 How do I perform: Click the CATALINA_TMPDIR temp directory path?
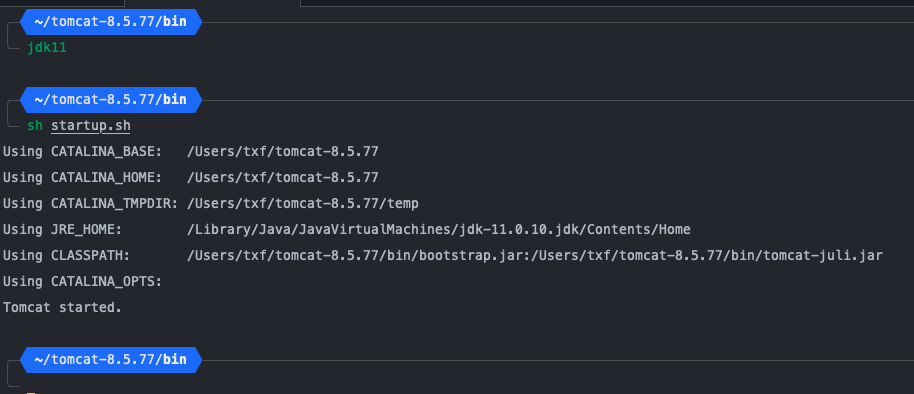pyautogui.click(x=303, y=203)
